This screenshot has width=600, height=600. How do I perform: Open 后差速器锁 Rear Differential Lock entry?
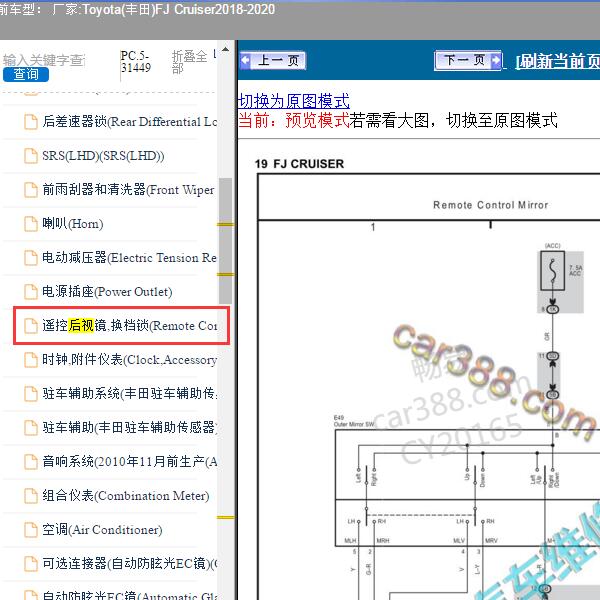pos(130,122)
